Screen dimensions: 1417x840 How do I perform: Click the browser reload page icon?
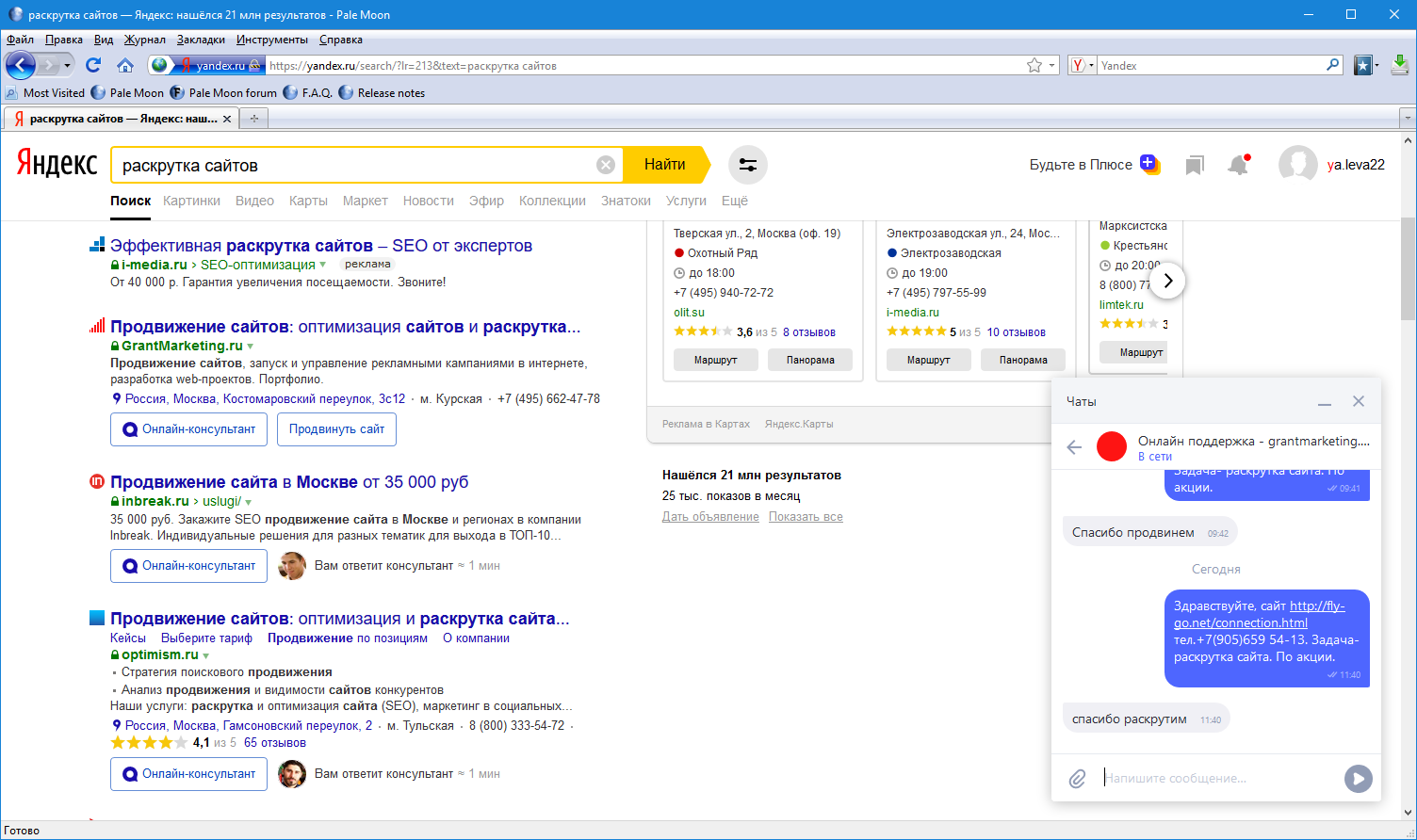point(92,65)
